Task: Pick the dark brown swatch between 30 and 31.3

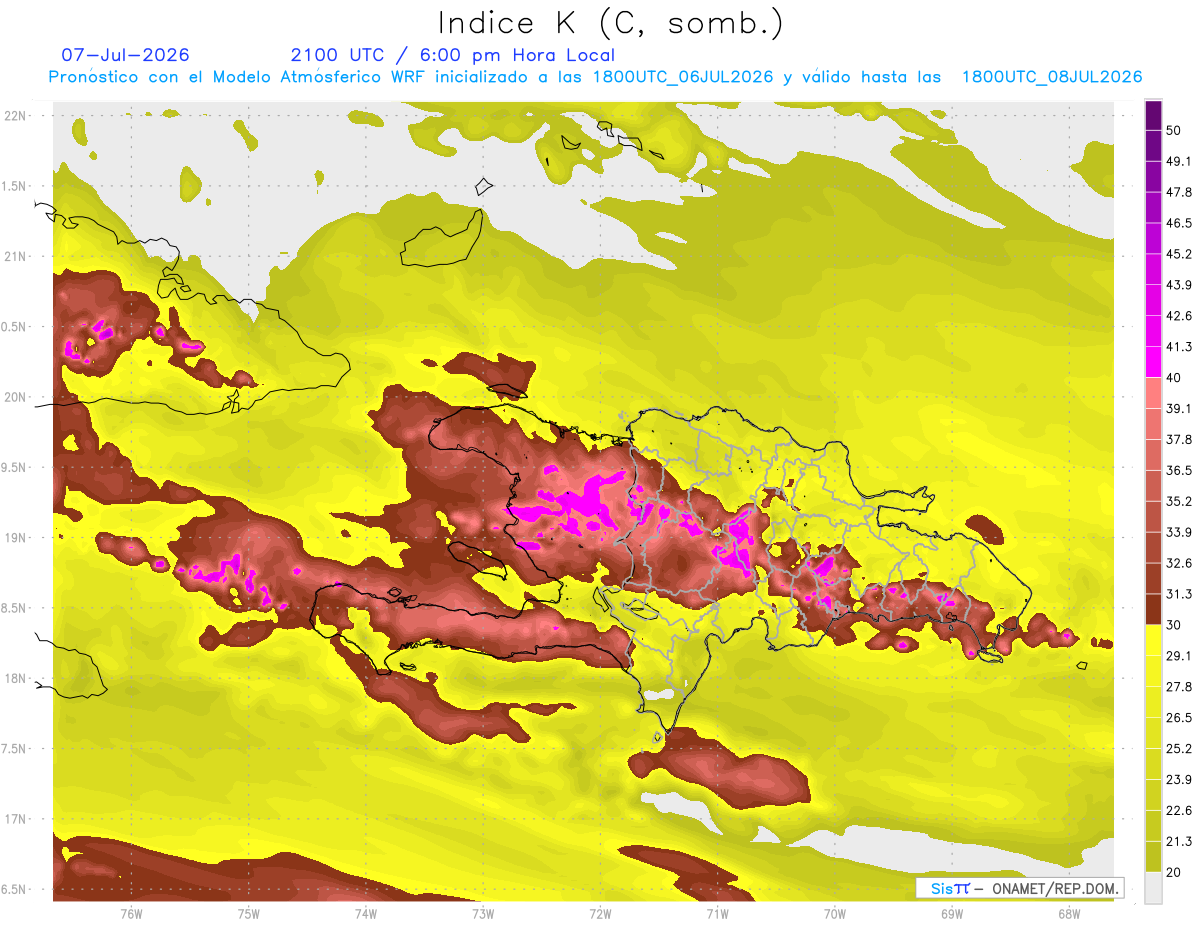Action: [1153, 610]
